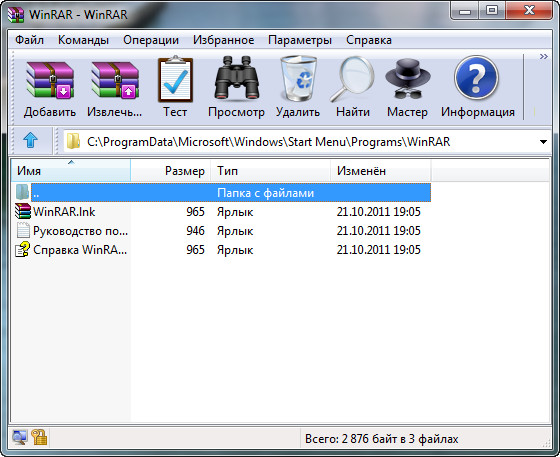This screenshot has width=560, height=457.
Task: Sort by the Изменён column header
Action: click(x=381, y=171)
